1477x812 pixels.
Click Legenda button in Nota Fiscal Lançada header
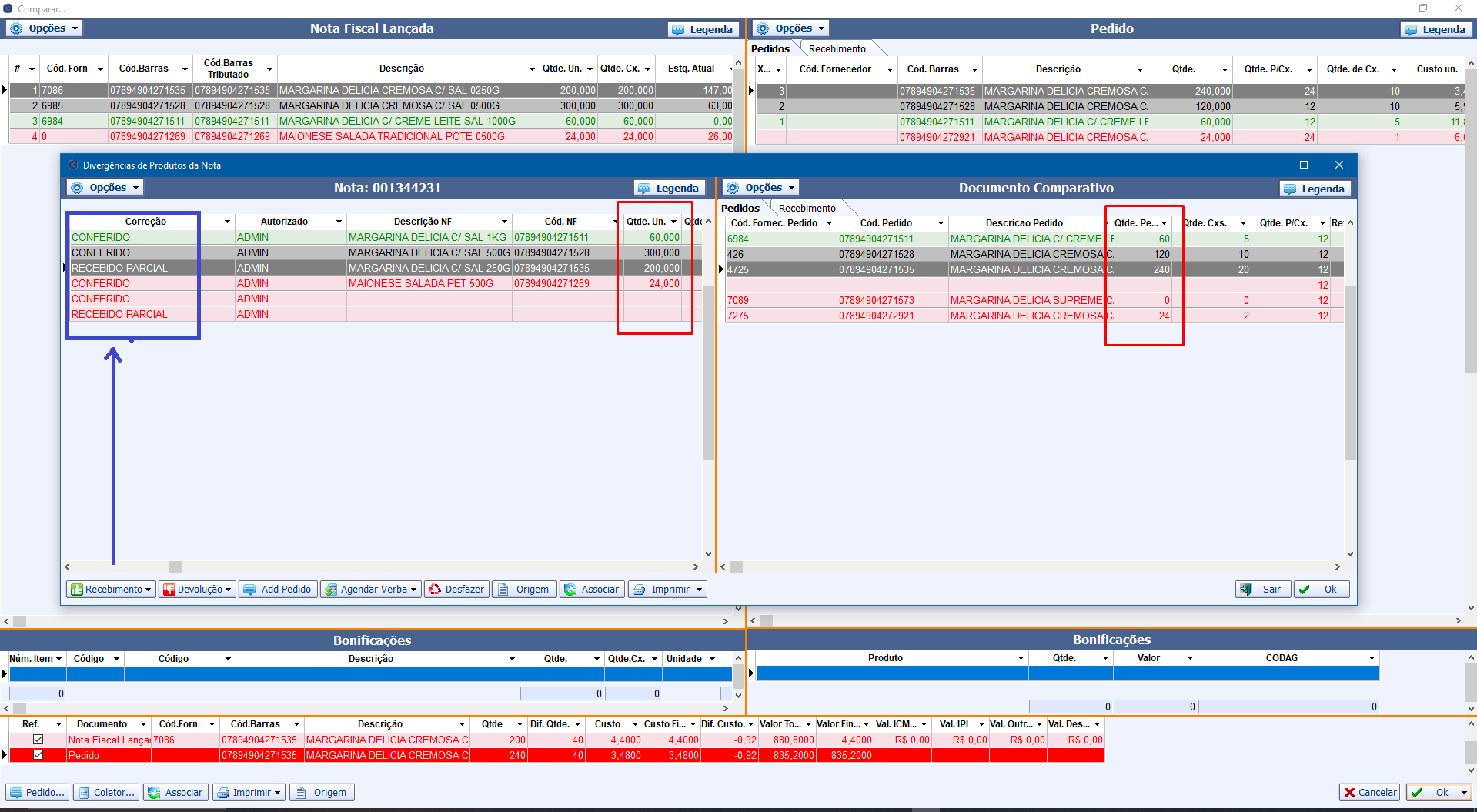(x=703, y=29)
